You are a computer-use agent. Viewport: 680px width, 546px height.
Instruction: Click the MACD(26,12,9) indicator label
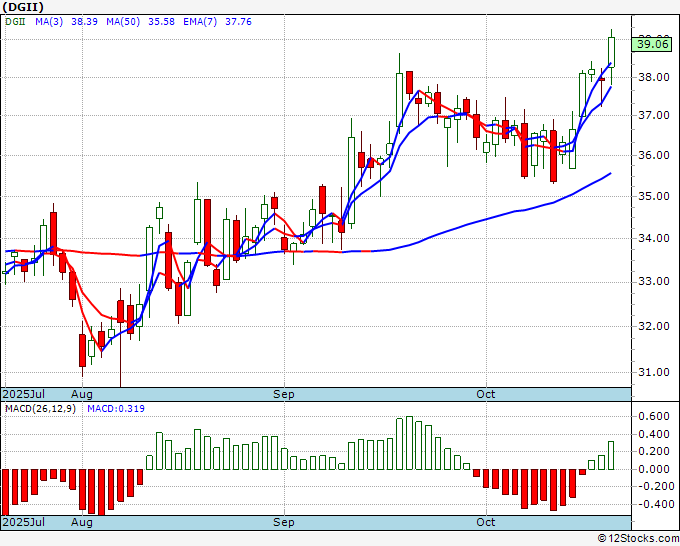coord(40,409)
